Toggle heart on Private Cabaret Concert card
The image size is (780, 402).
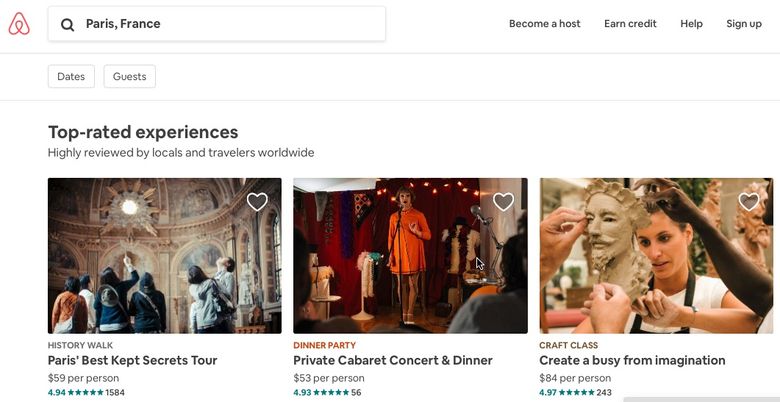(503, 202)
